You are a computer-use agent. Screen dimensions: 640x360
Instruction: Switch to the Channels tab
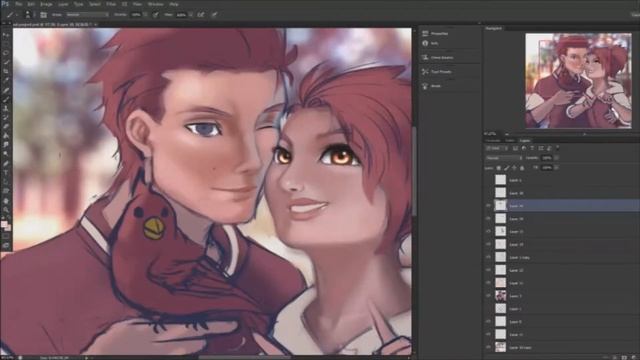pyautogui.click(x=493, y=140)
